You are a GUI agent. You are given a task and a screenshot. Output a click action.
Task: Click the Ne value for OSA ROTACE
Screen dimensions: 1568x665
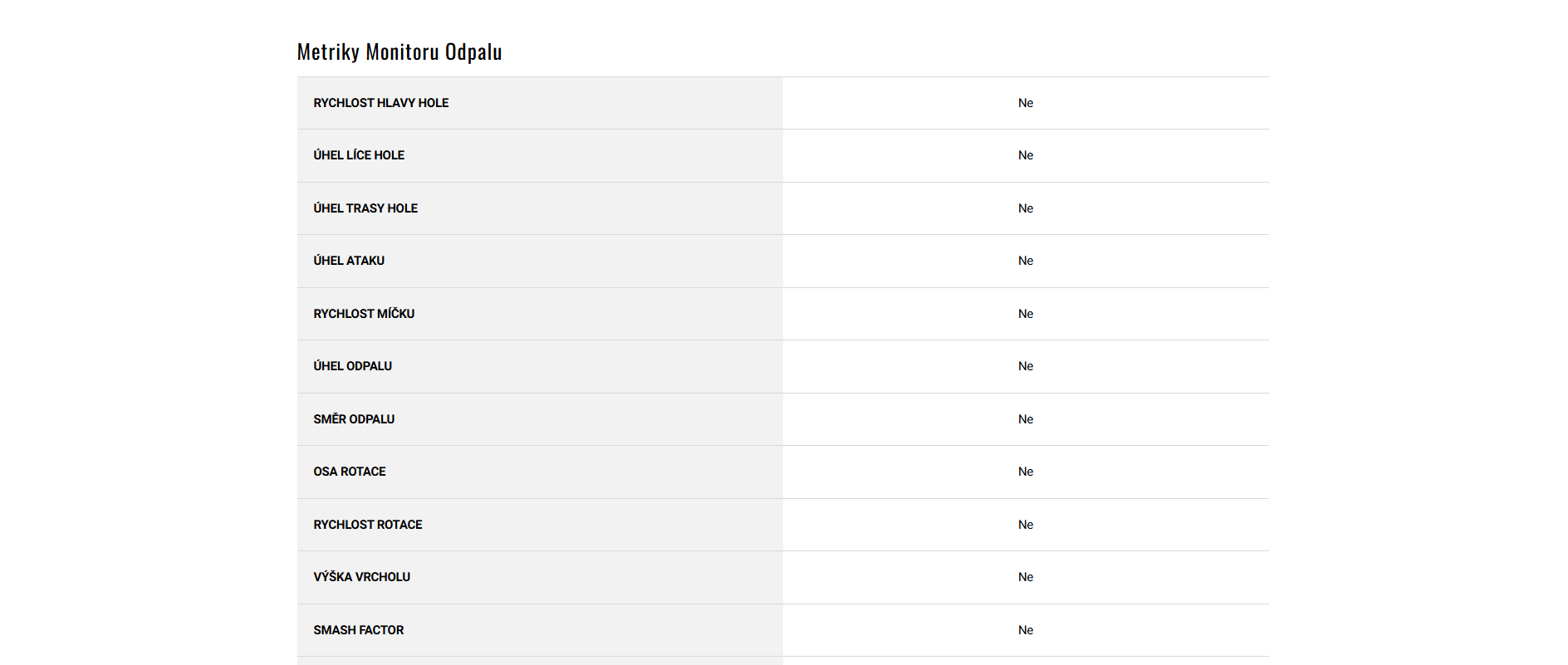(1026, 472)
